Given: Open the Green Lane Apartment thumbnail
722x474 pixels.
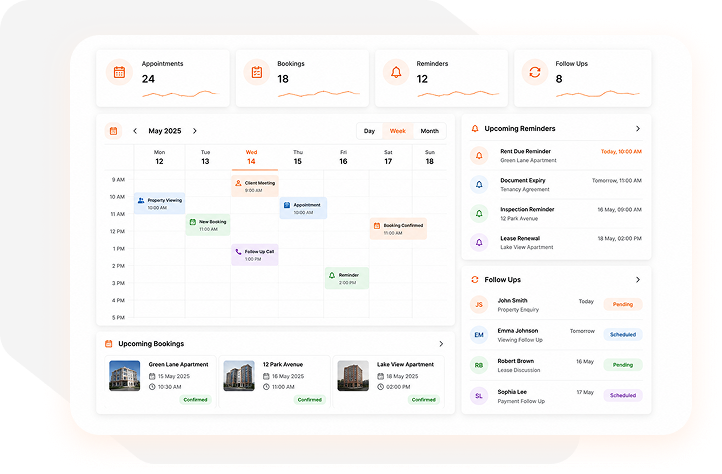Looking at the screenshot, I should coord(124,376).
